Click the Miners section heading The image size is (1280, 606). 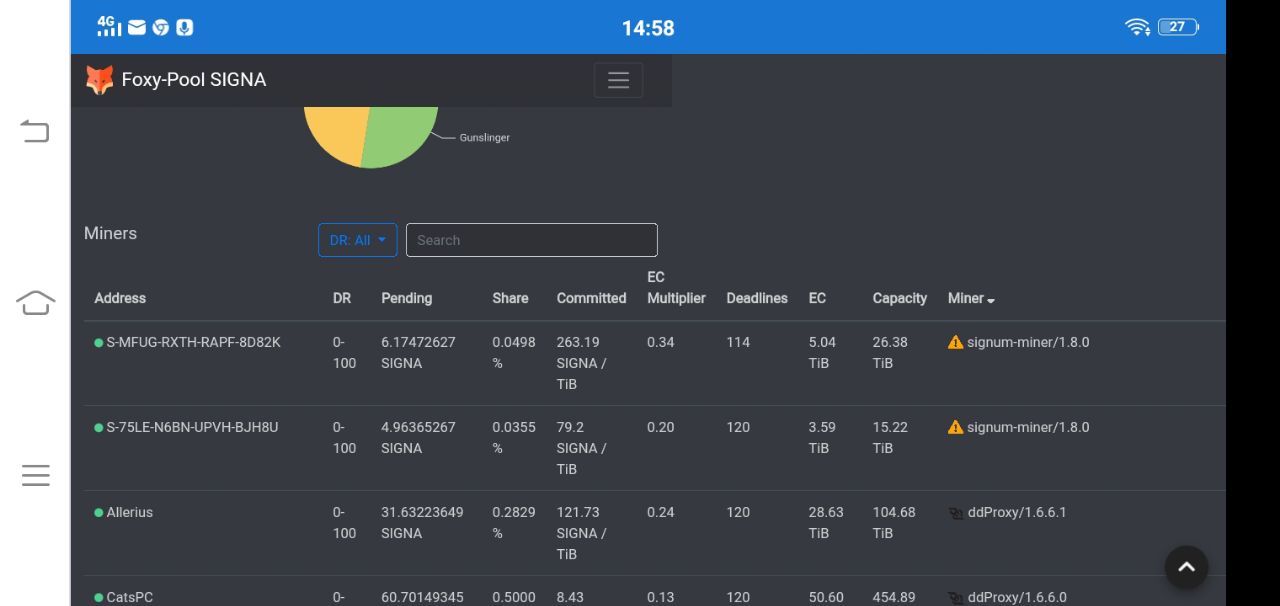[110, 233]
